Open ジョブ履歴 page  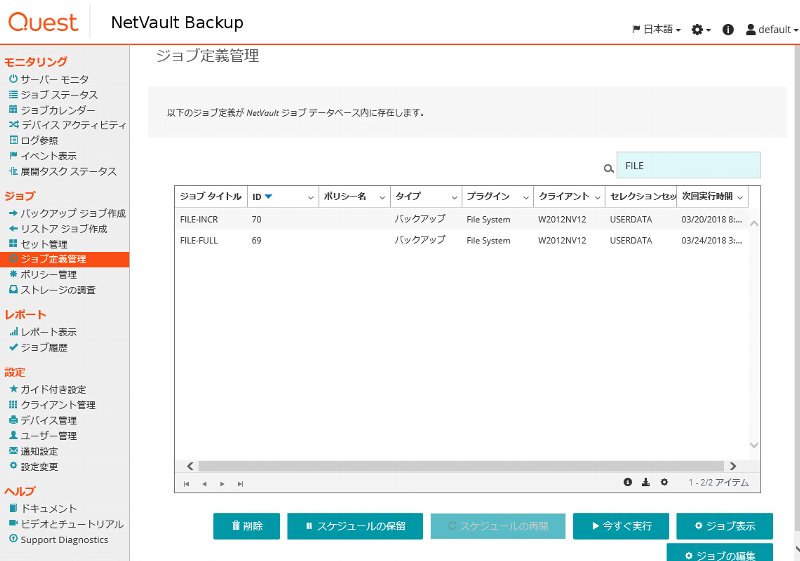38,347
